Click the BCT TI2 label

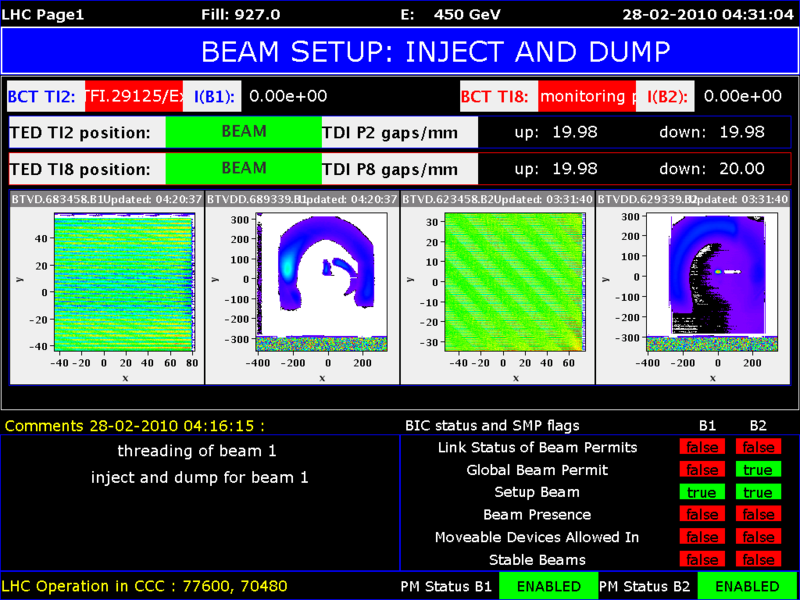click(x=46, y=96)
